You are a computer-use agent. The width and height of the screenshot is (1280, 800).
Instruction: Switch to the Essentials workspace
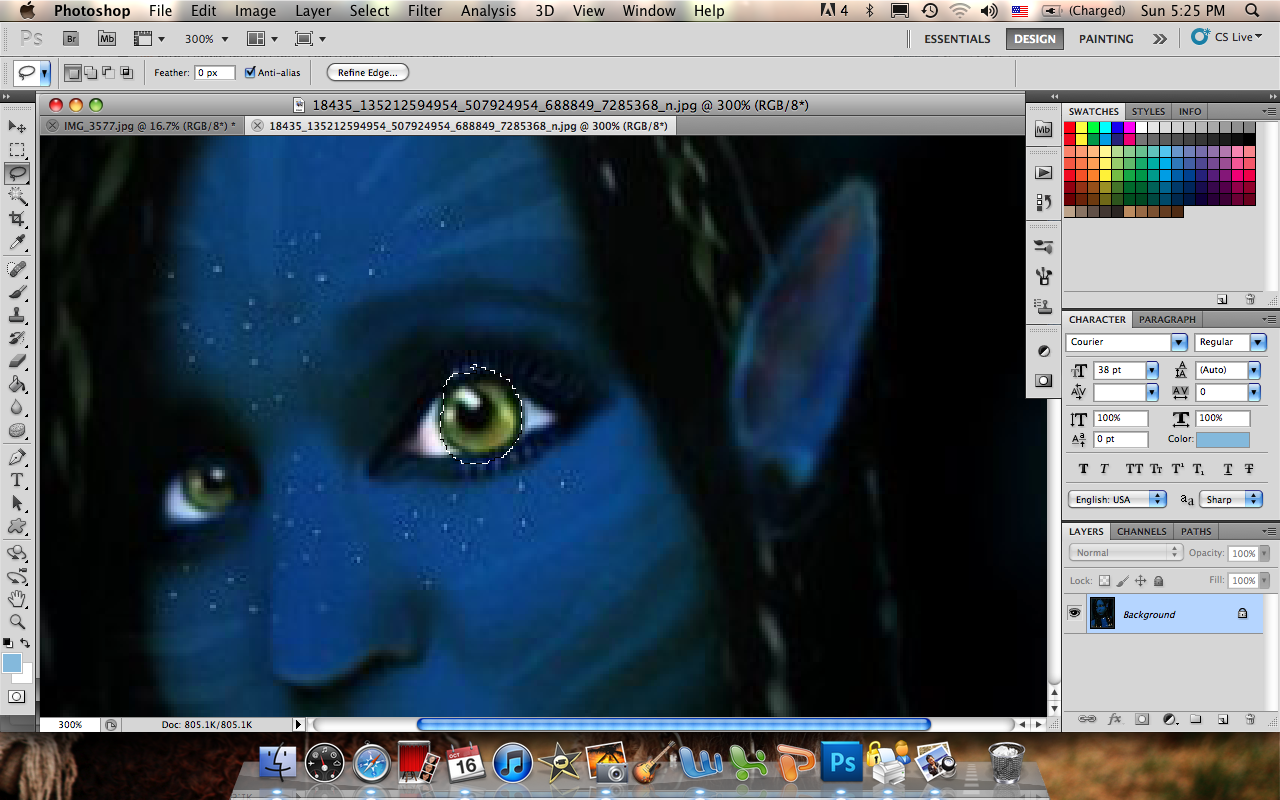pyautogui.click(x=957, y=39)
